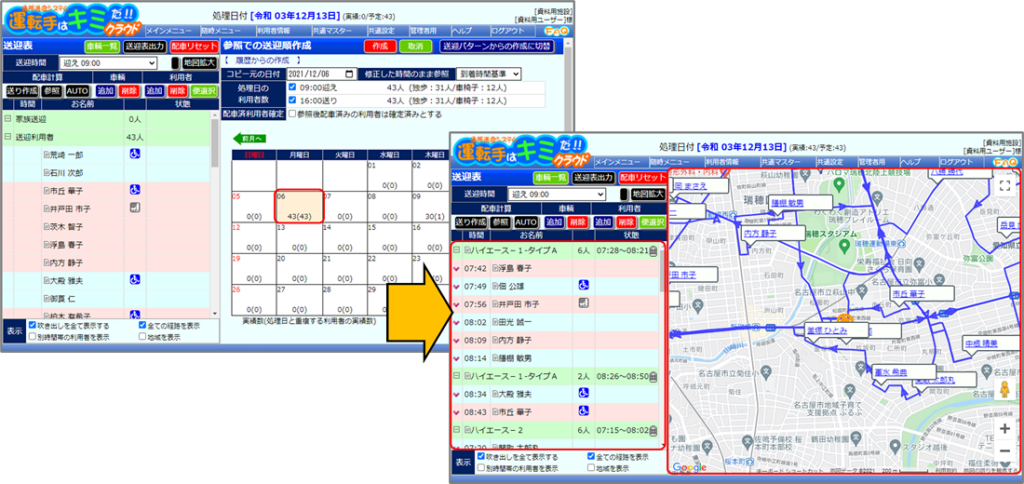Image resolution: width=1024 pixels, height=484 pixels.
Task: Collapse the ハイエース-2 group
Action: [x=456, y=430]
